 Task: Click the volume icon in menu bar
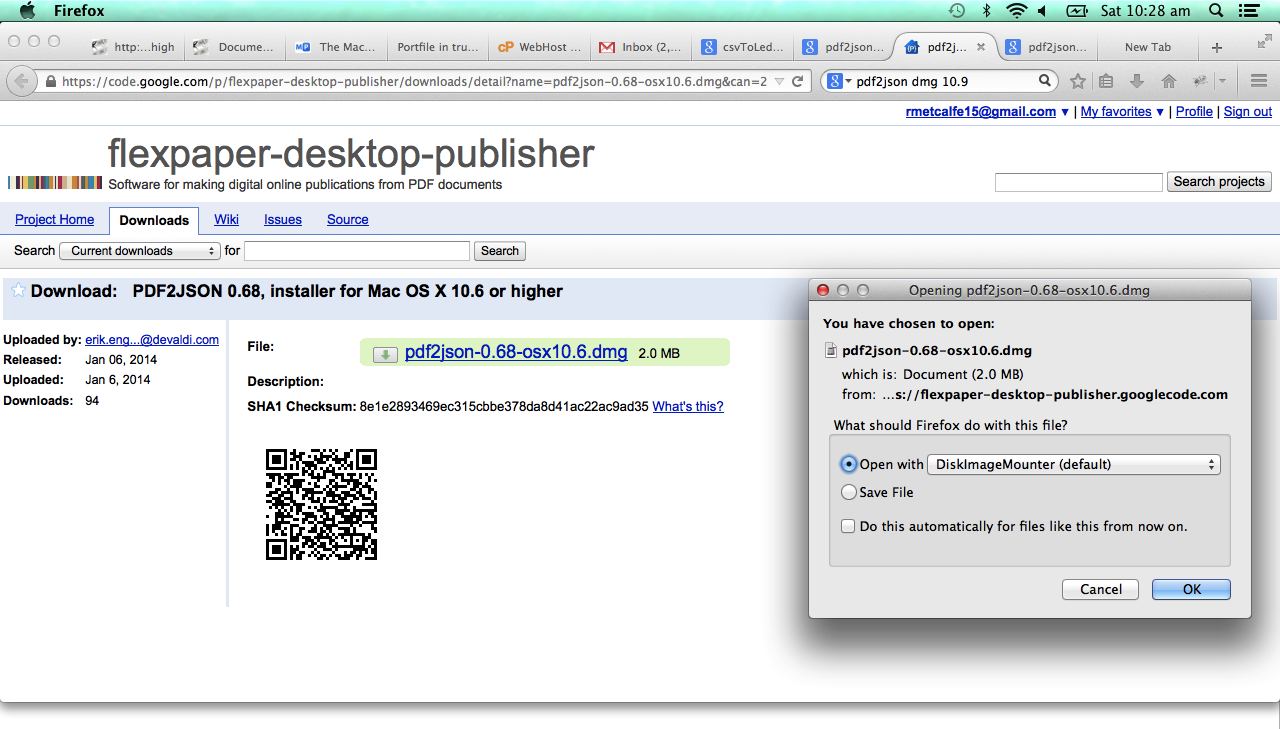[1043, 11]
